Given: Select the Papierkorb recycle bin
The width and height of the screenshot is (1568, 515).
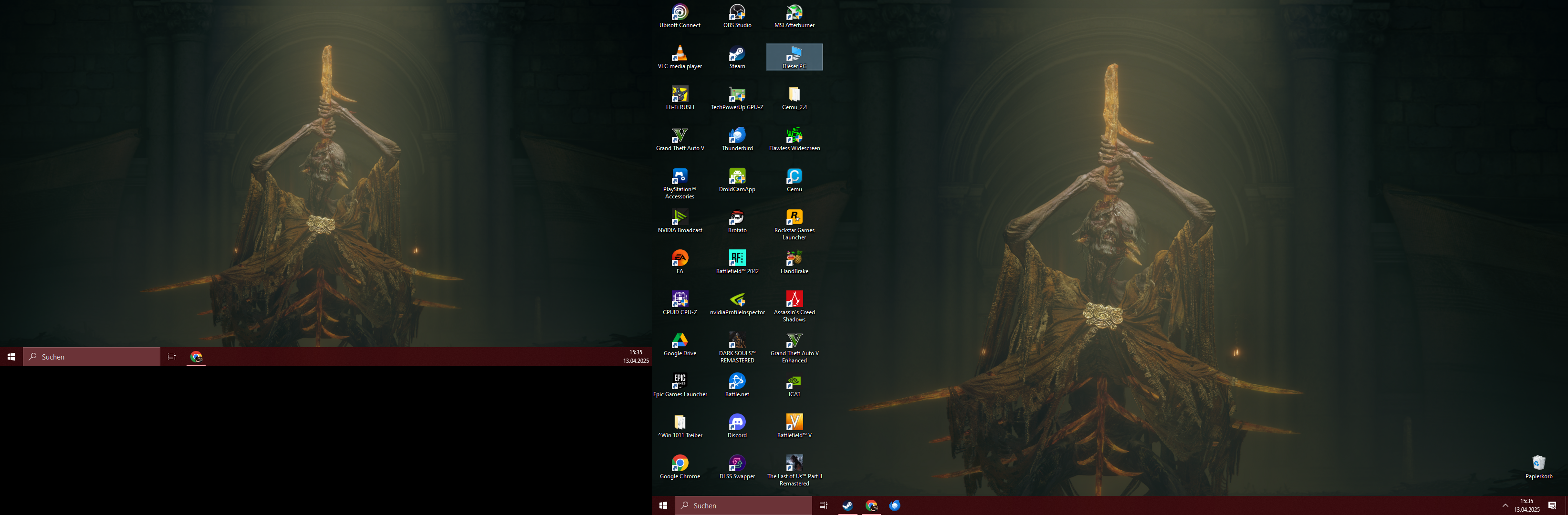Looking at the screenshot, I should click(x=1538, y=464).
